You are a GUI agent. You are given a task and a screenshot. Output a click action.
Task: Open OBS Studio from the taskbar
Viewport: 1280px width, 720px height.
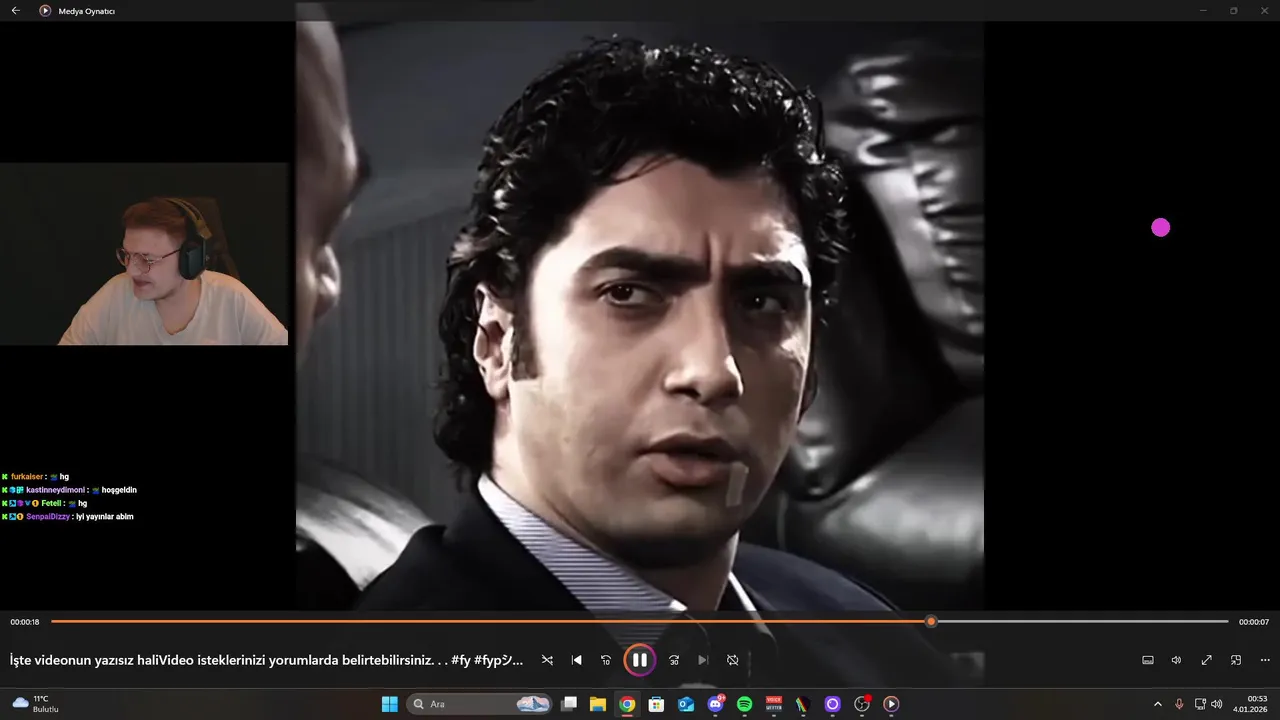click(x=862, y=704)
